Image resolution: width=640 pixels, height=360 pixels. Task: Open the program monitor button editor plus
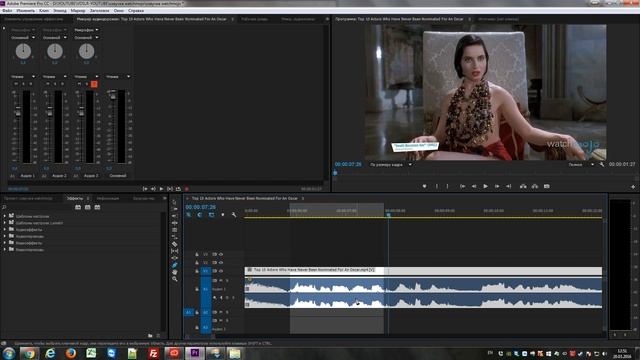[633, 187]
